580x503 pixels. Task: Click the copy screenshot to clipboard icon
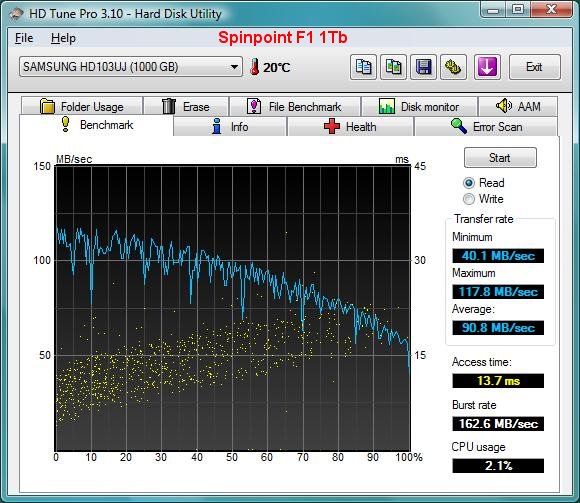click(x=394, y=67)
